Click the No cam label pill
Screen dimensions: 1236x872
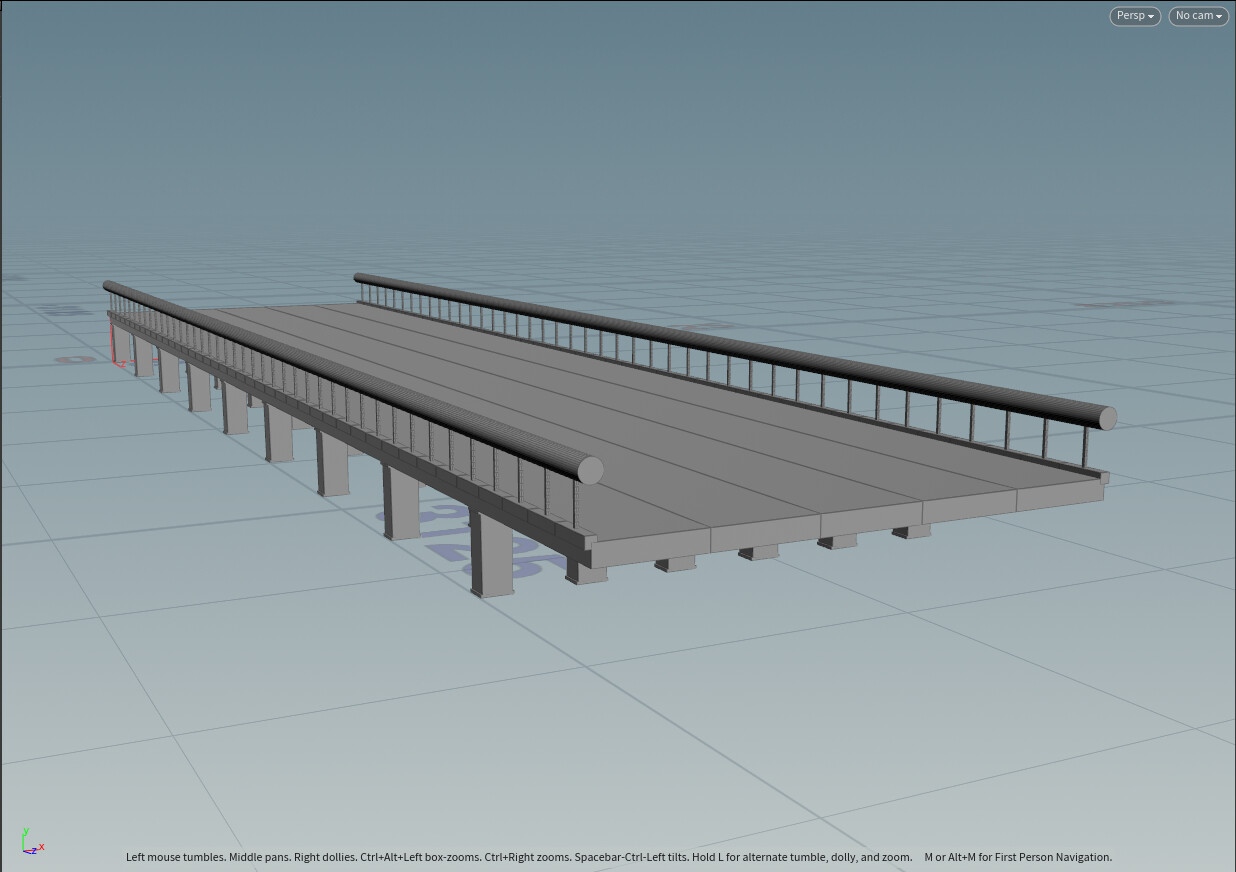(x=1197, y=15)
